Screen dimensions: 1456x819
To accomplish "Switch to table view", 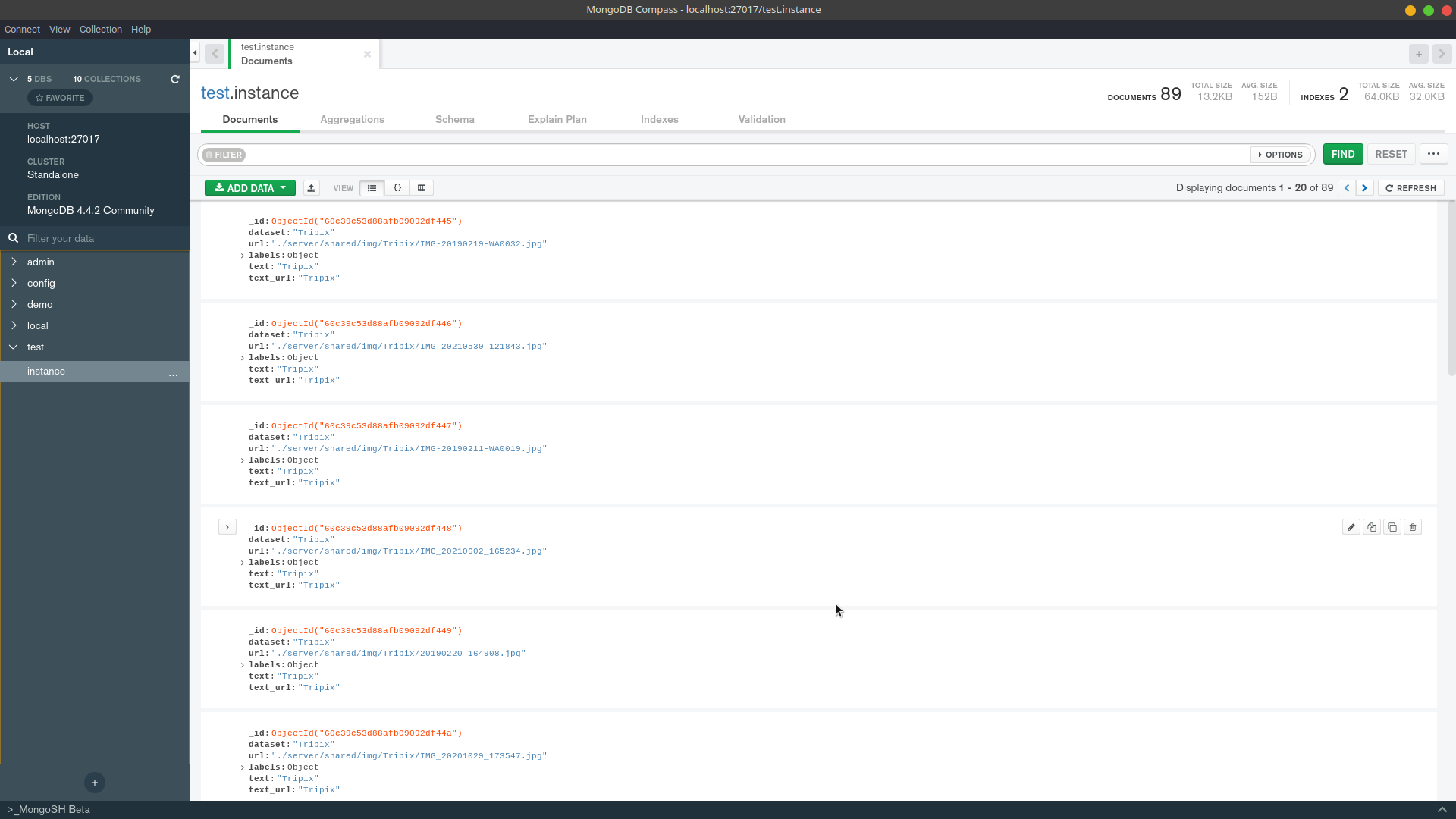I will 422,188.
